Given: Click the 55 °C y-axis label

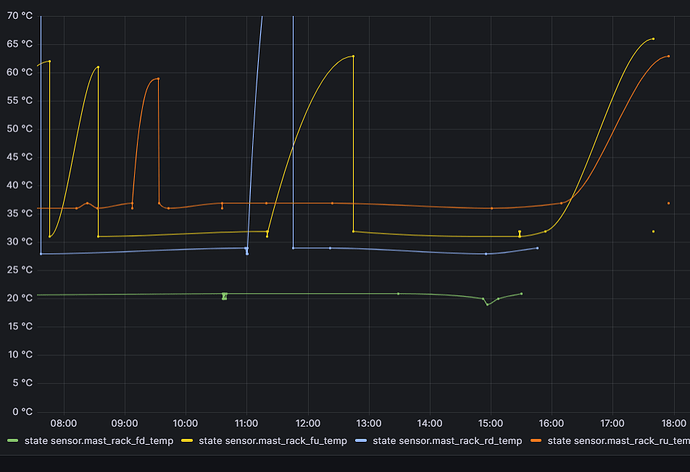Looking at the screenshot, I should (x=19, y=101).
